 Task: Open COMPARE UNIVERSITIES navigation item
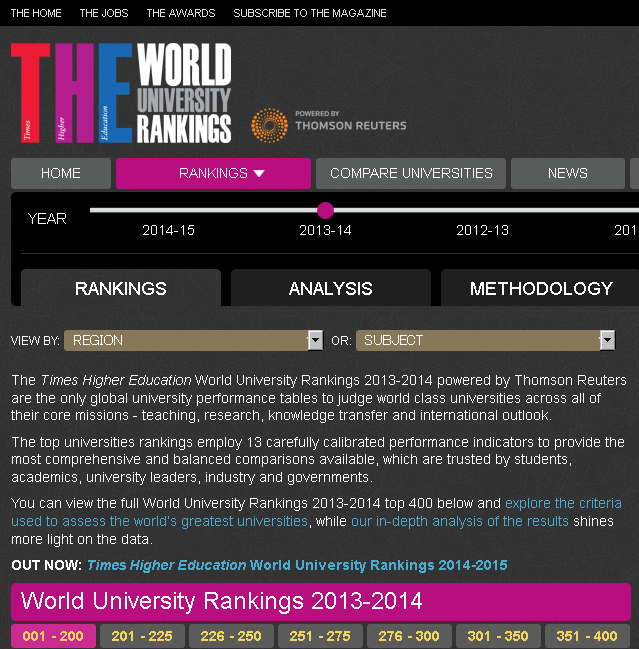pyautogui.click(x=411, y=173)
